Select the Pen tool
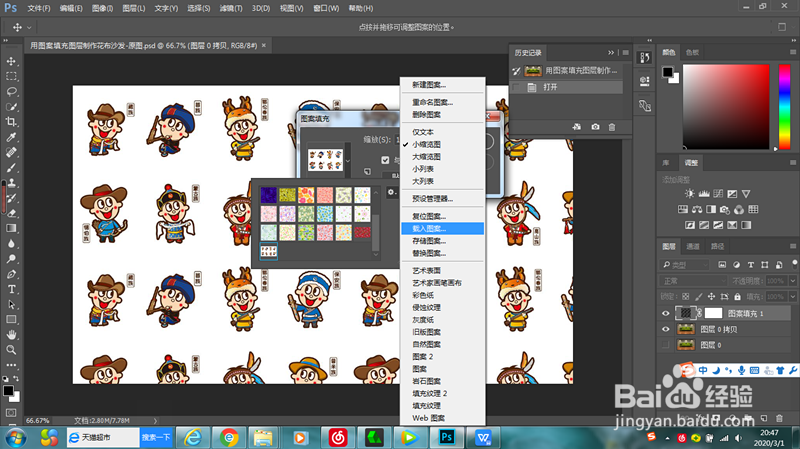The height and width of the screenshot is (449, 800). 11,274
